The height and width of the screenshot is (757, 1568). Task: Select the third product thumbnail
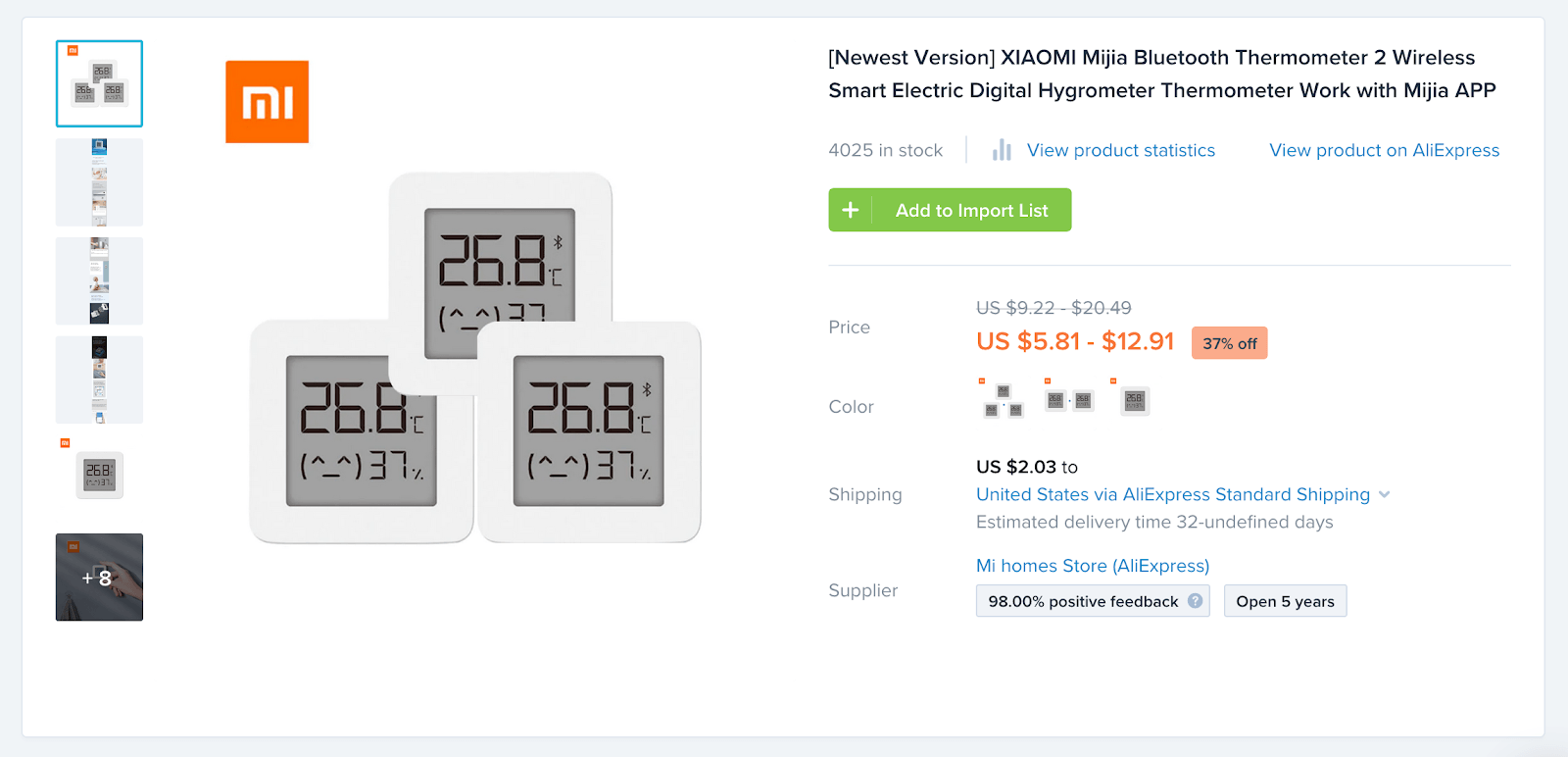pyautogui.click(x=99, y=281)
